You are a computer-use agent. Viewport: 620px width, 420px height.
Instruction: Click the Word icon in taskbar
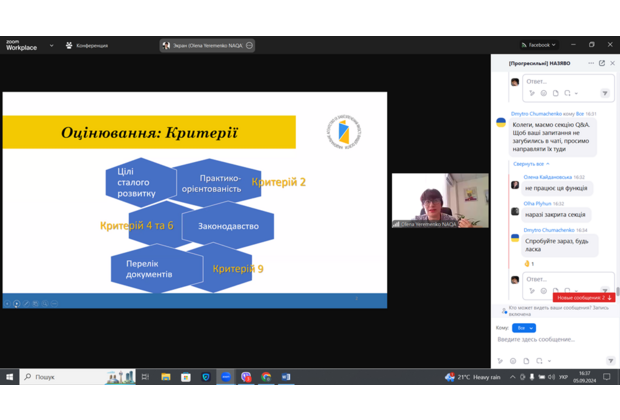pos(285,377)
